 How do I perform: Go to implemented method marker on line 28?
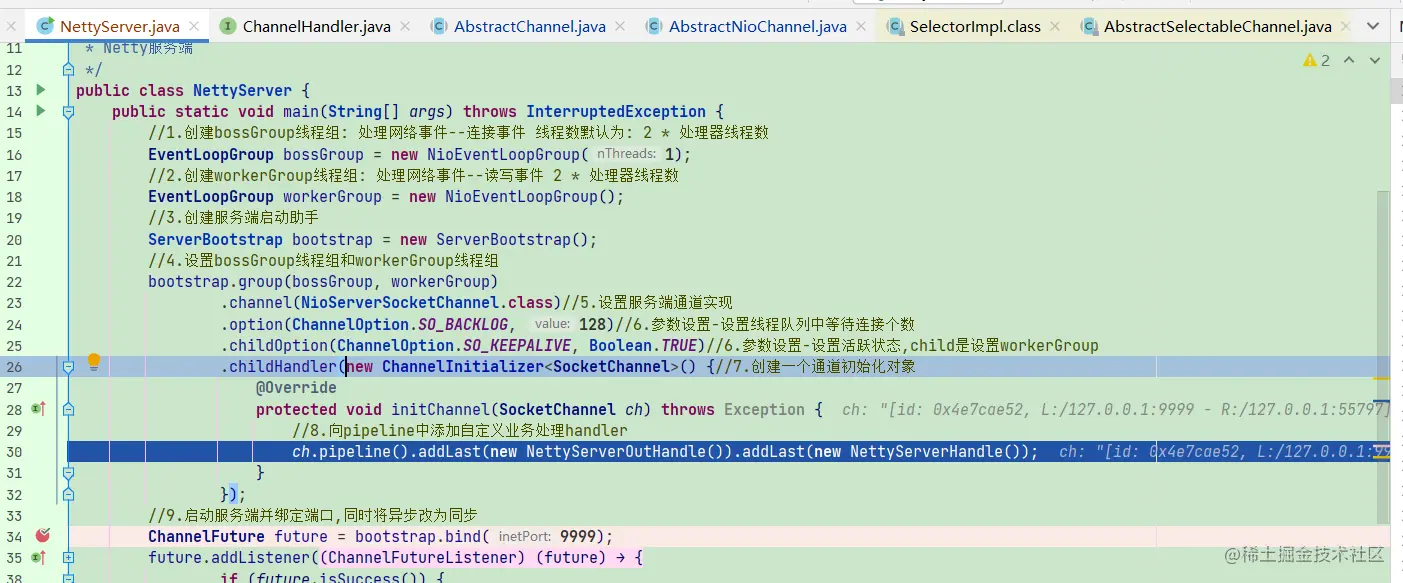40,409
